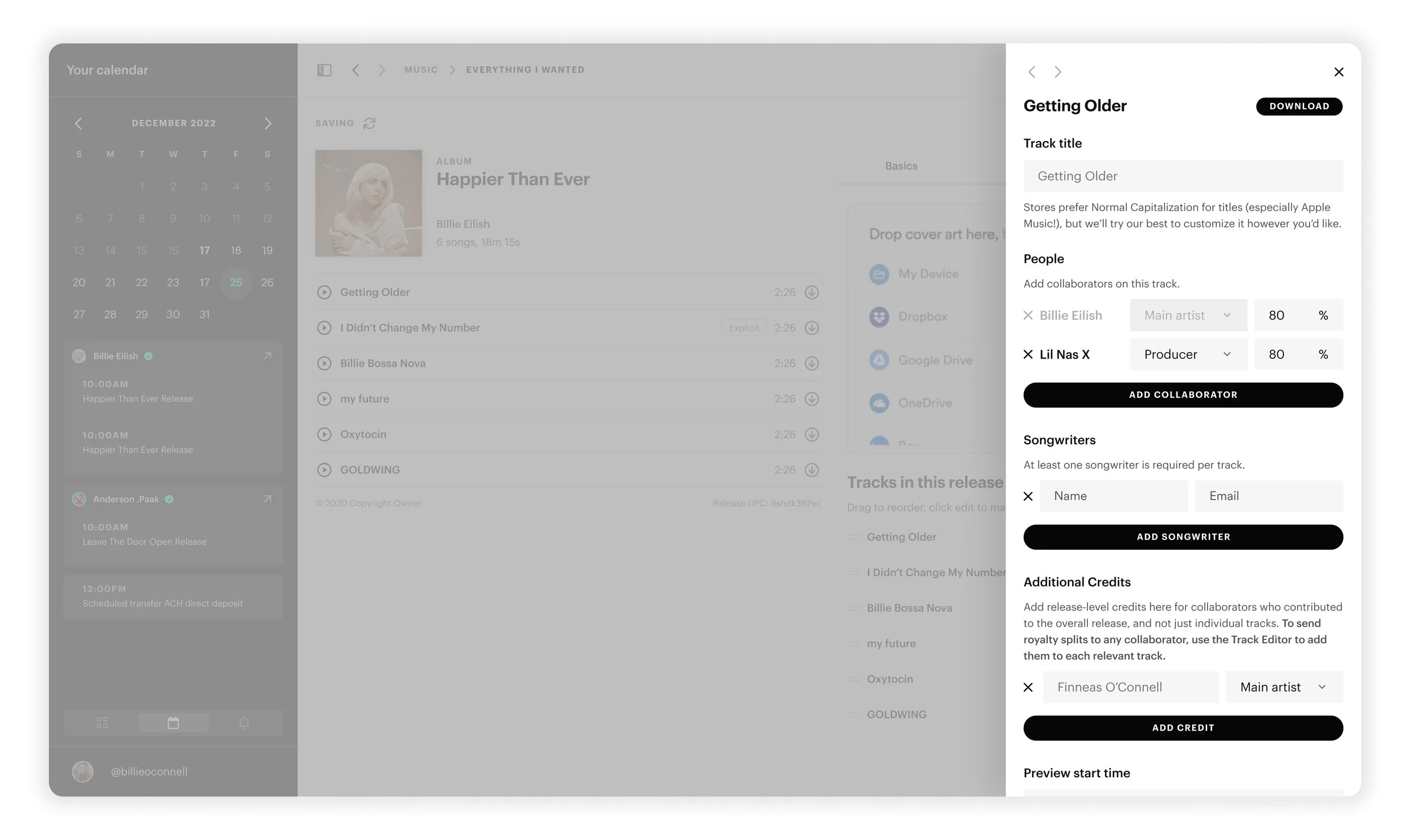This screenshot has height=840, width=1410.
Task: Play the my future track
Action: pyautogui.click(x=324, y=399)
